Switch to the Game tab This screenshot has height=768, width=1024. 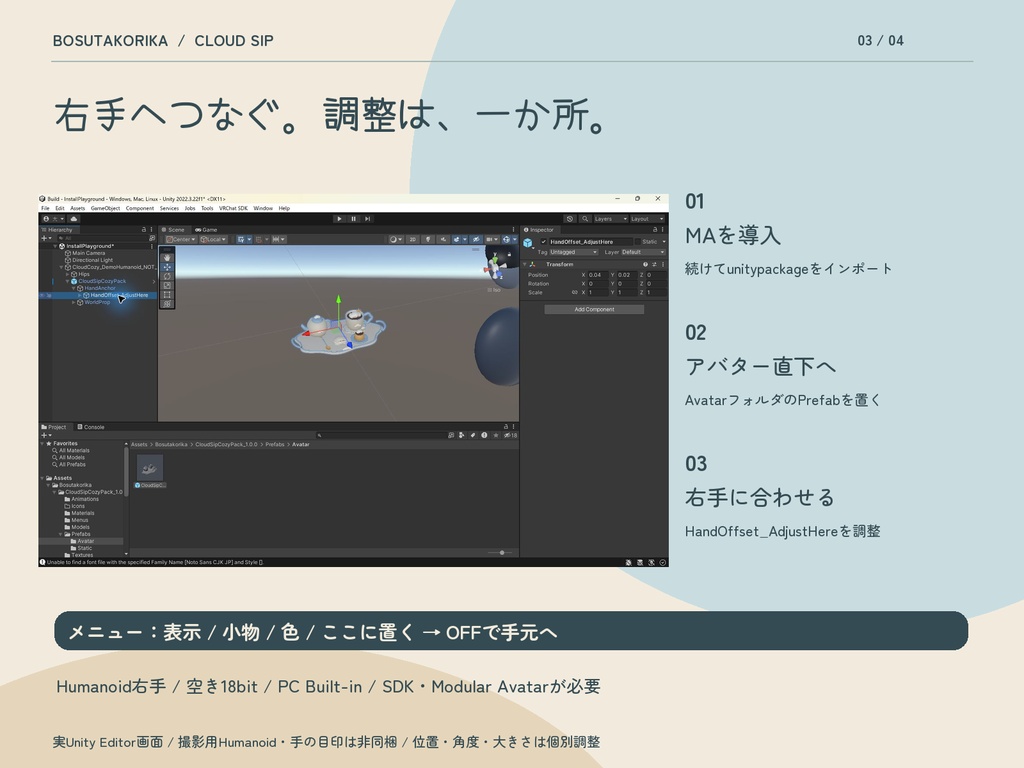206,230
